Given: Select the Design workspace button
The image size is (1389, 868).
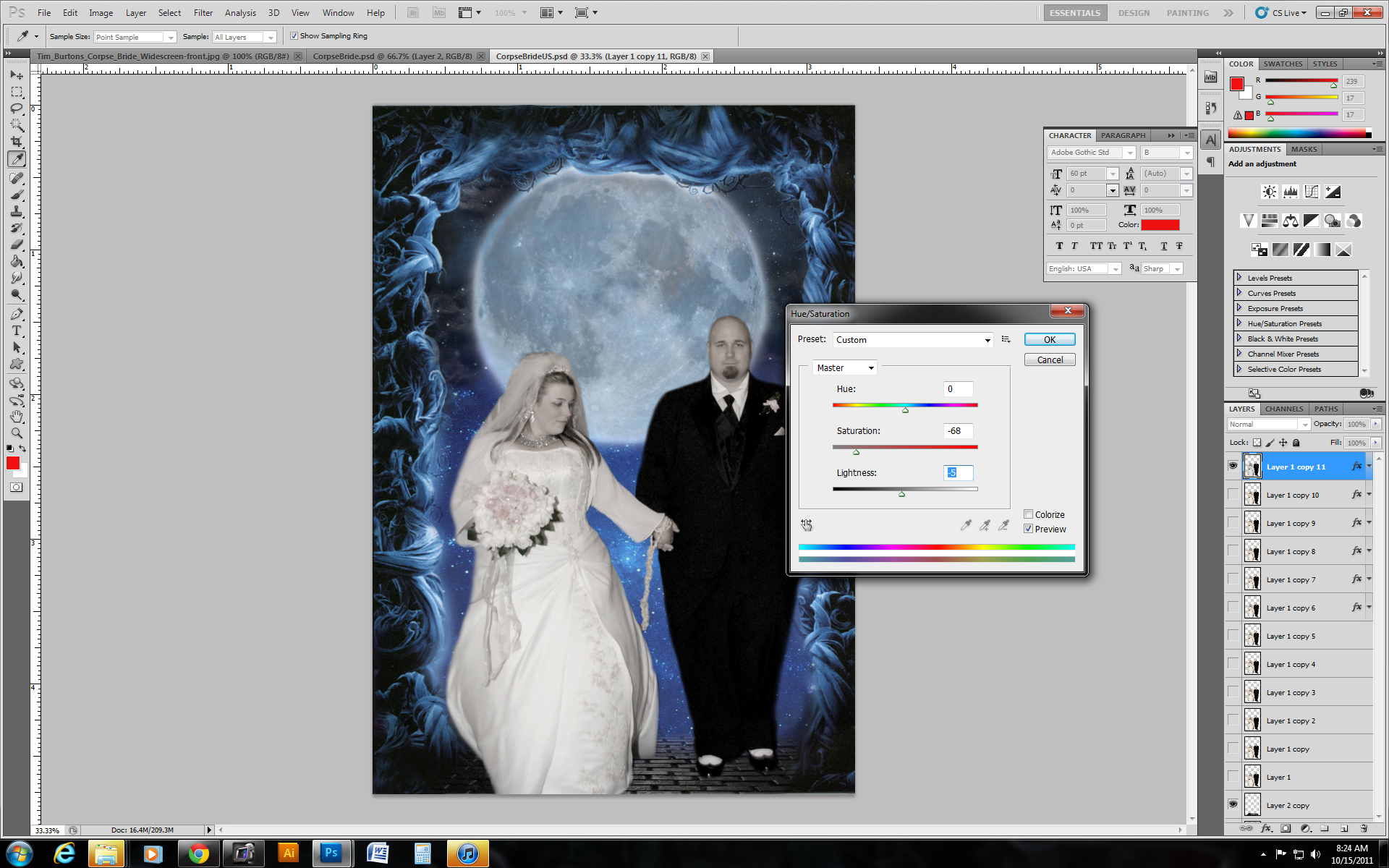Looking at the screenshot, I should pos(1133,13).
